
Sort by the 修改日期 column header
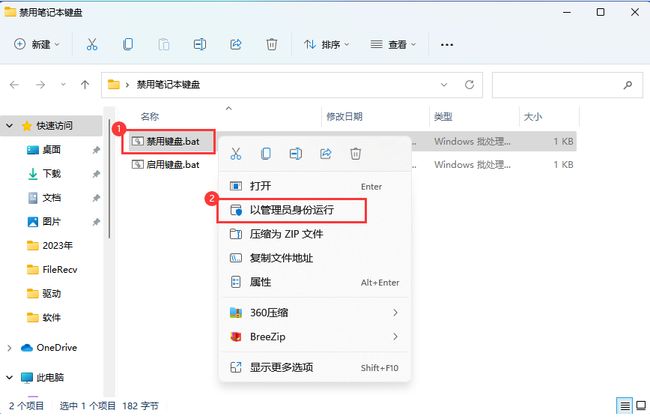344,116
